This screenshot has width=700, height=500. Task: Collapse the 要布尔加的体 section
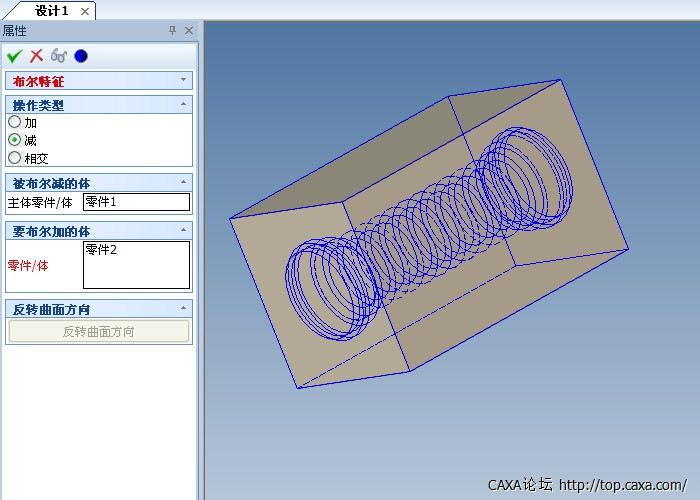tap(183, 230)
